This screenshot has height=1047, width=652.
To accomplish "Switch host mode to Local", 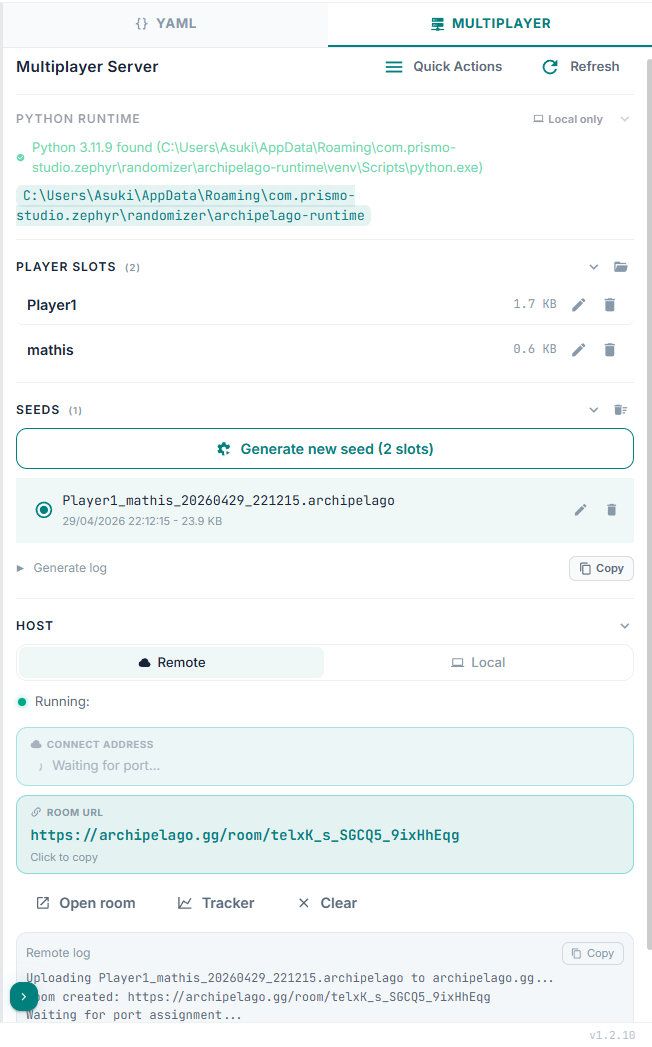I will [478, 662].
